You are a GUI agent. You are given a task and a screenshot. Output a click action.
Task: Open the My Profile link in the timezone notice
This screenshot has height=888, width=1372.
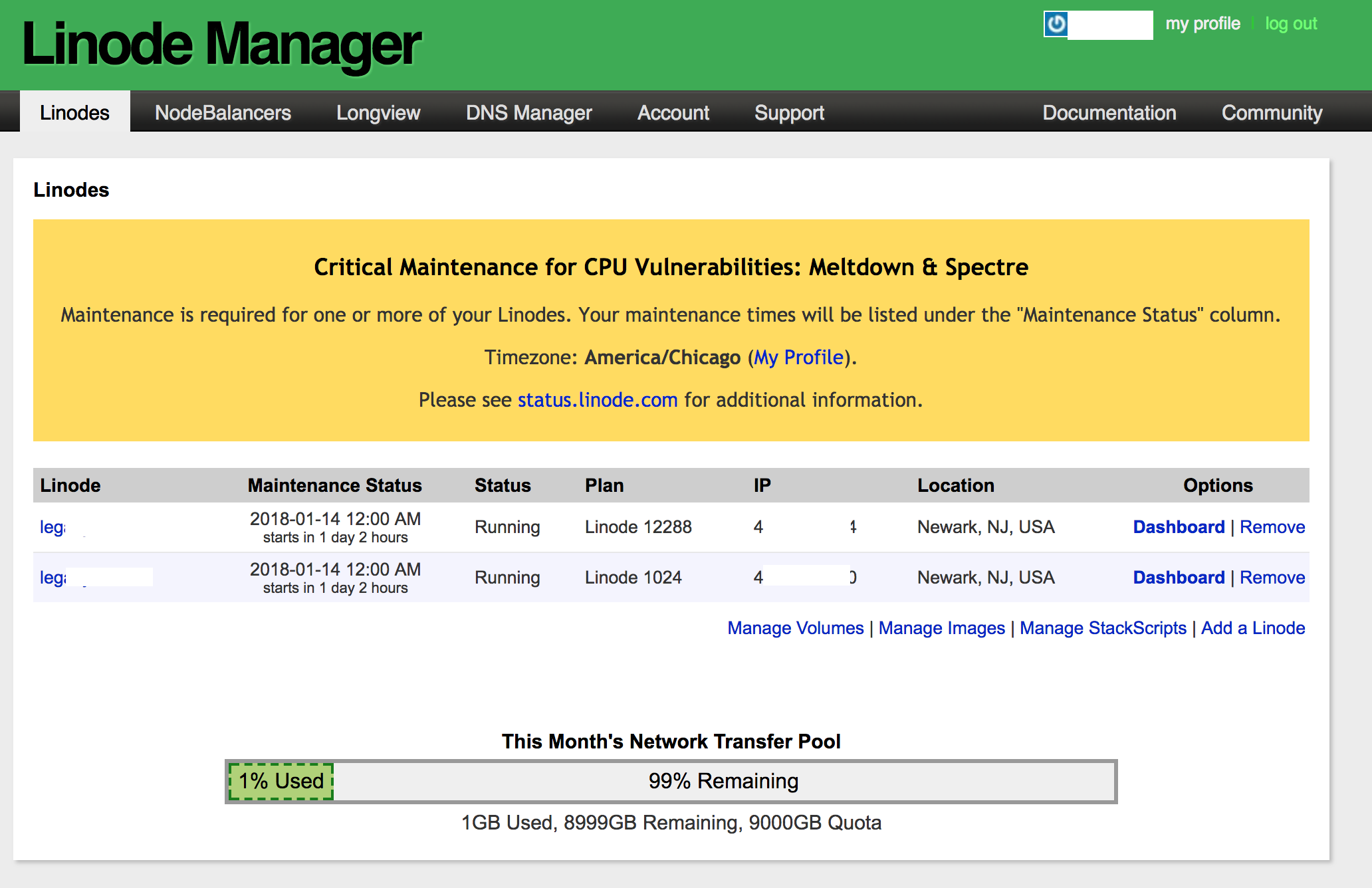click(x=798, y=358)
